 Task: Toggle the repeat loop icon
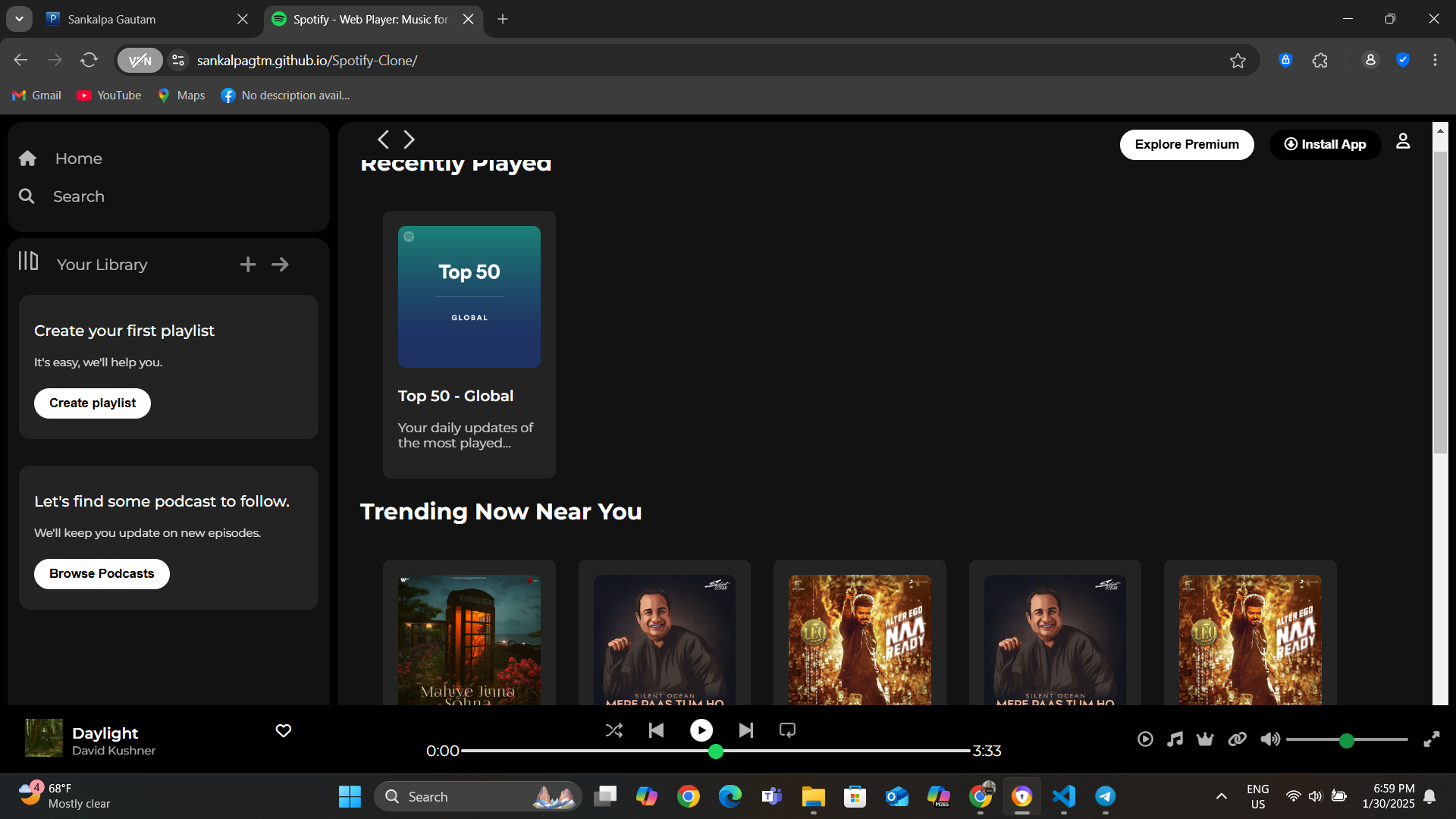point(787,730)
